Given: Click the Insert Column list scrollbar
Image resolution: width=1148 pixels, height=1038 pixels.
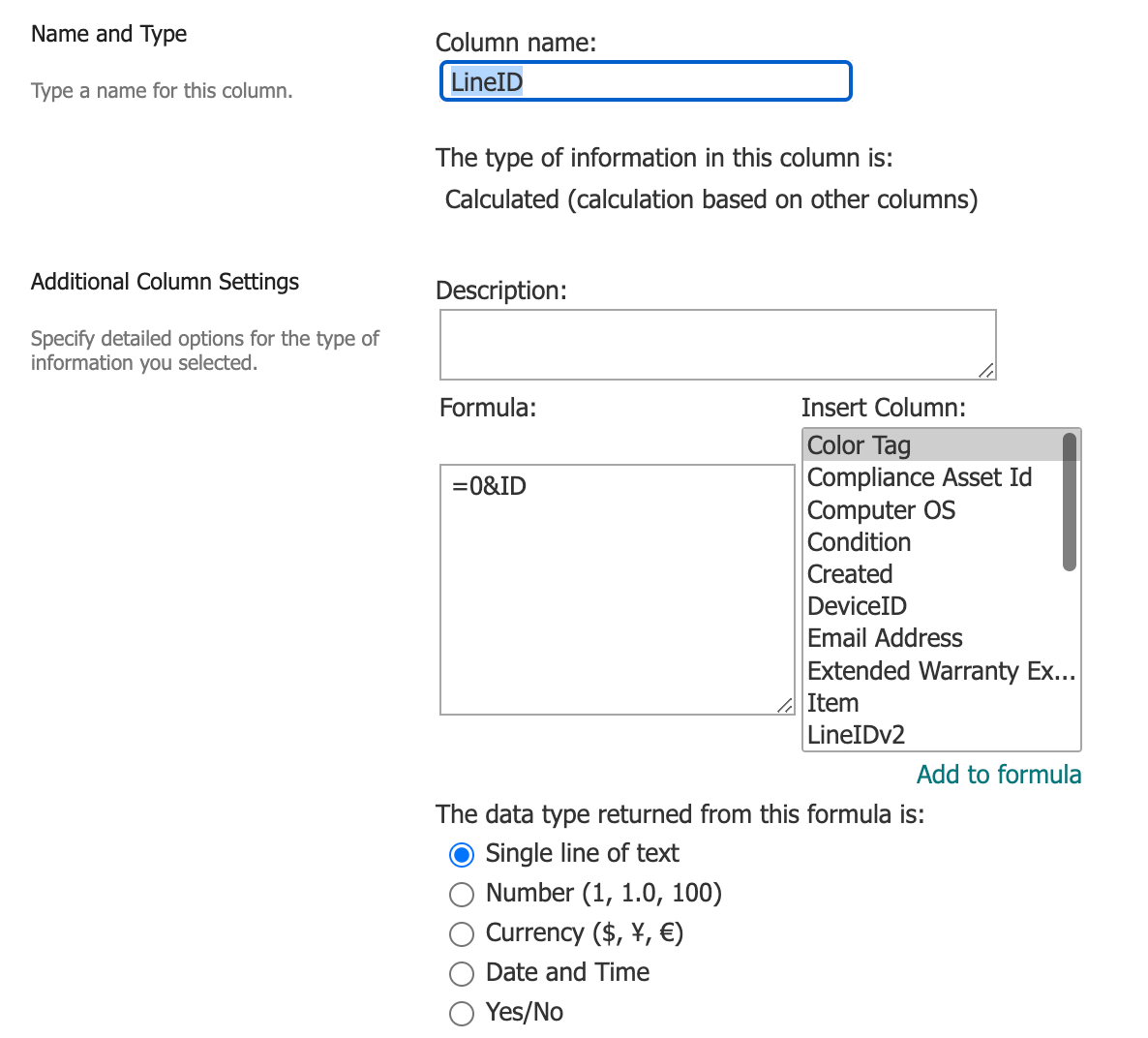Looking at the screenshot, I should tap(1069, 504).
